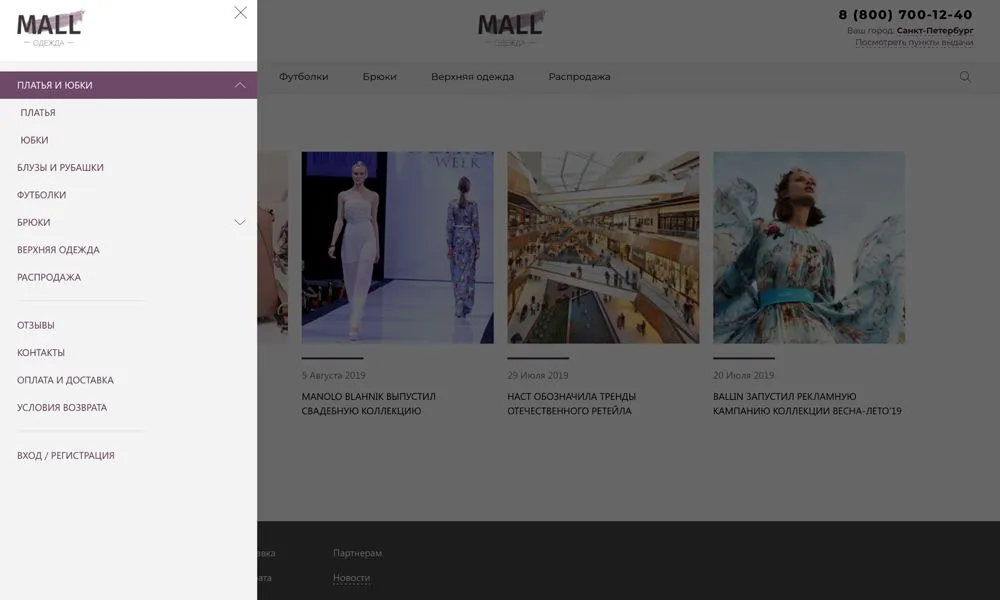The height and width of the screenshot is (600, 1000).
Task: Call the 8 (800) 700-12-40 phone link
Action: click(904, 15)
